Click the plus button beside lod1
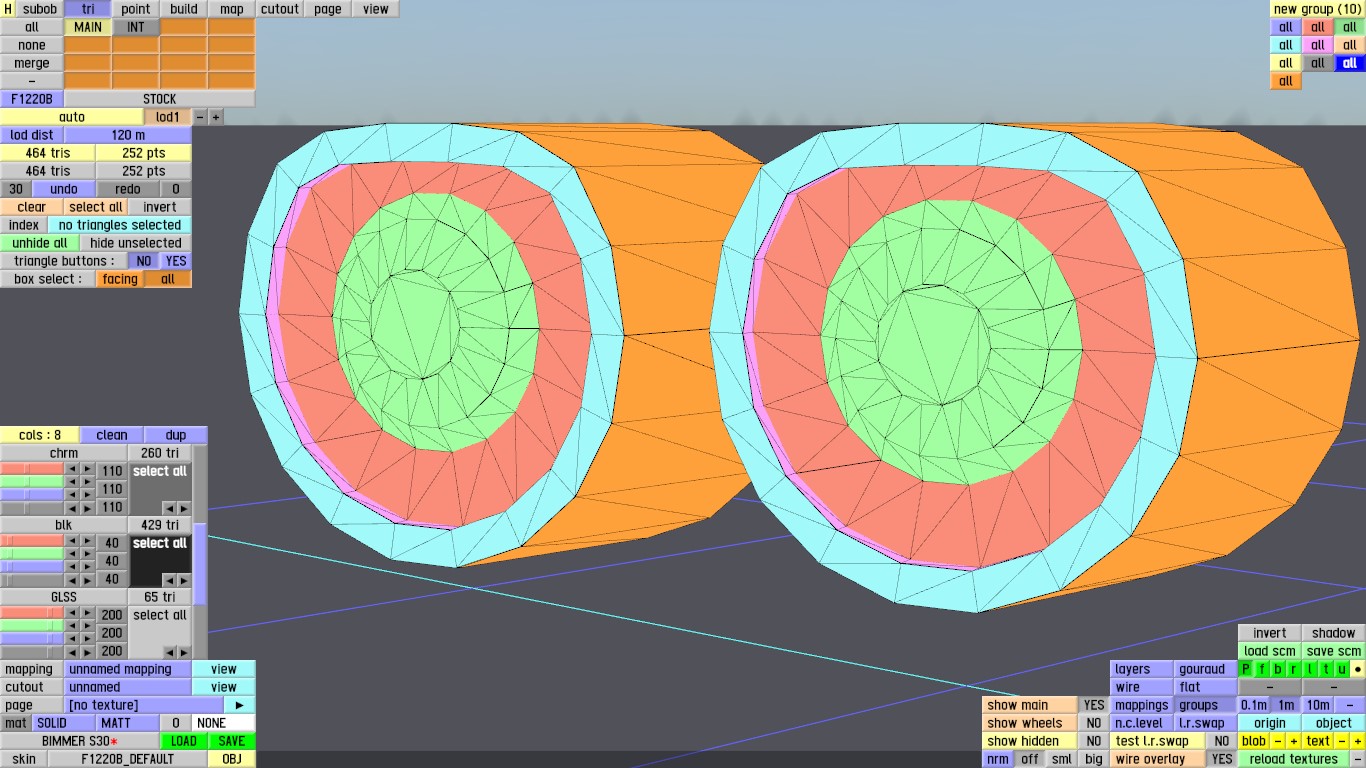Image resolution: width=1366 pixels, height=768 pixels. pos(215,117)
